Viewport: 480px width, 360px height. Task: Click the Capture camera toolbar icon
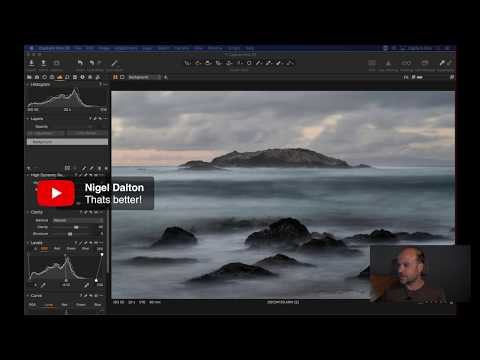(x=56, y=63)
